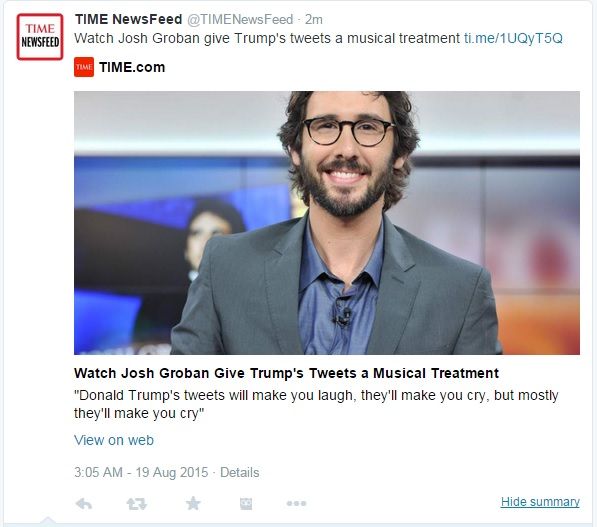The image size is (597, 527).
Task: Click the red TIME.com logo icon
Action: (84, 67)
